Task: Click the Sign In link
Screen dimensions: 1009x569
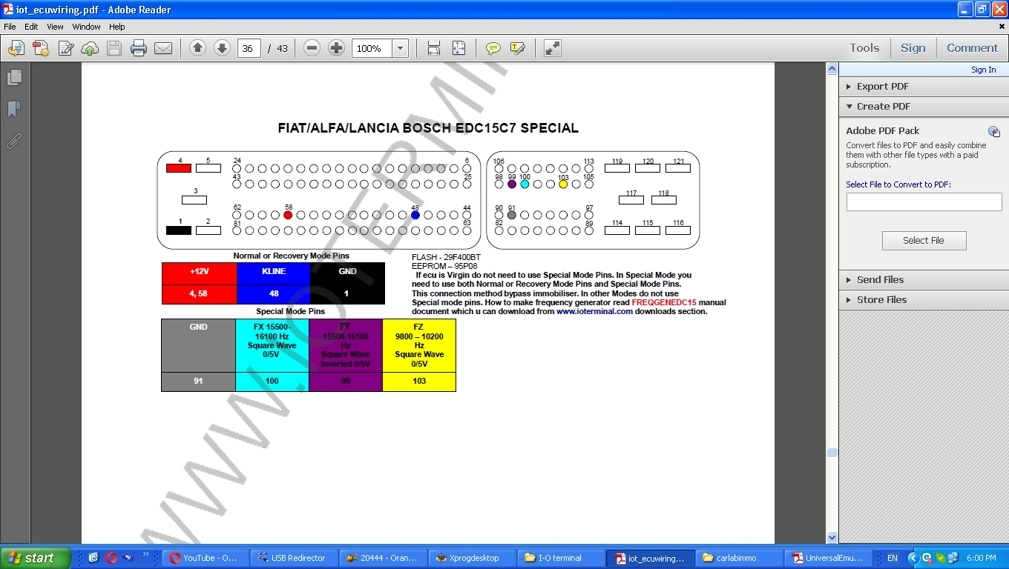Action: [x=983, y=70]
